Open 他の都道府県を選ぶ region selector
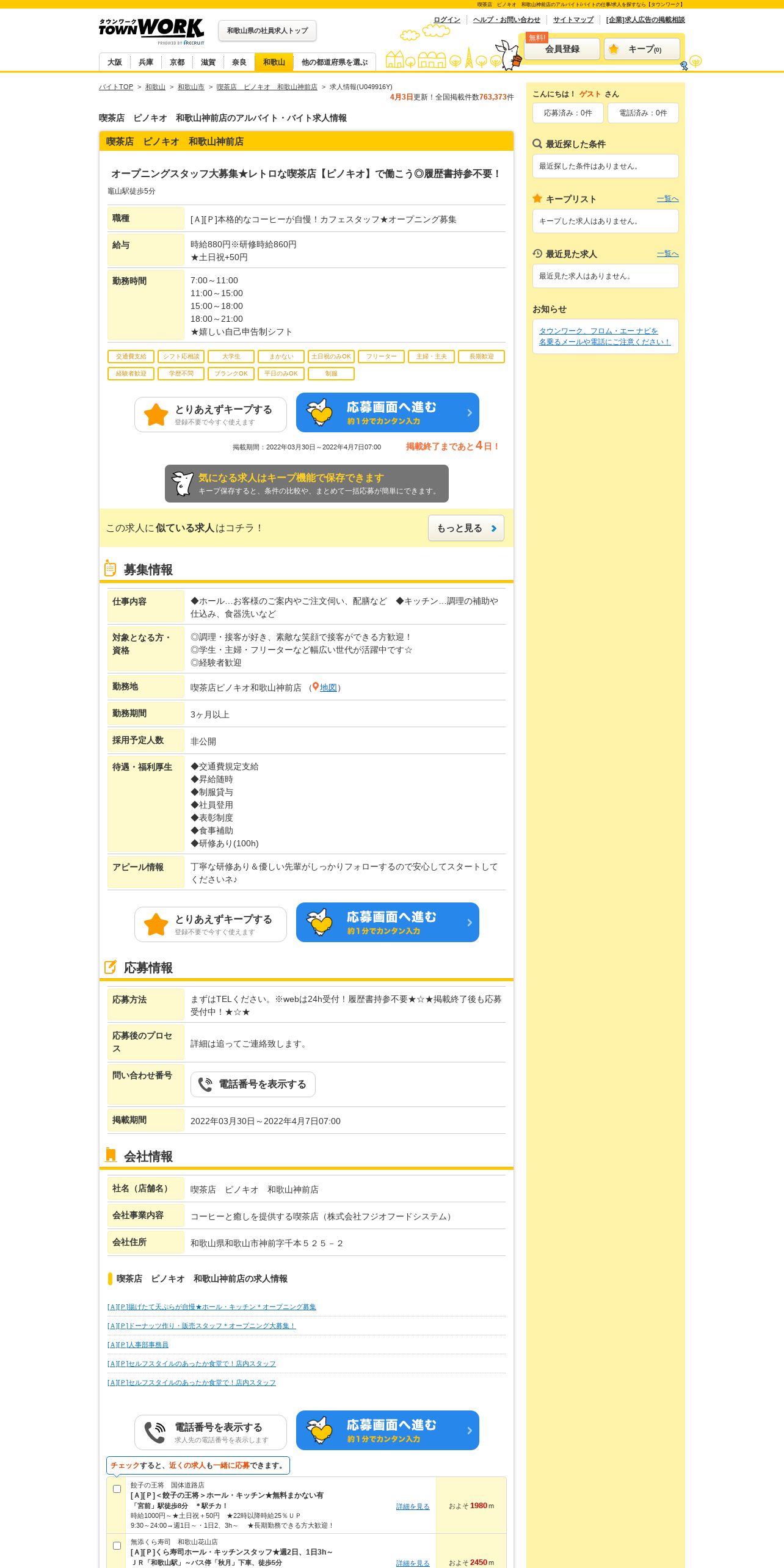 coord(334,62)
